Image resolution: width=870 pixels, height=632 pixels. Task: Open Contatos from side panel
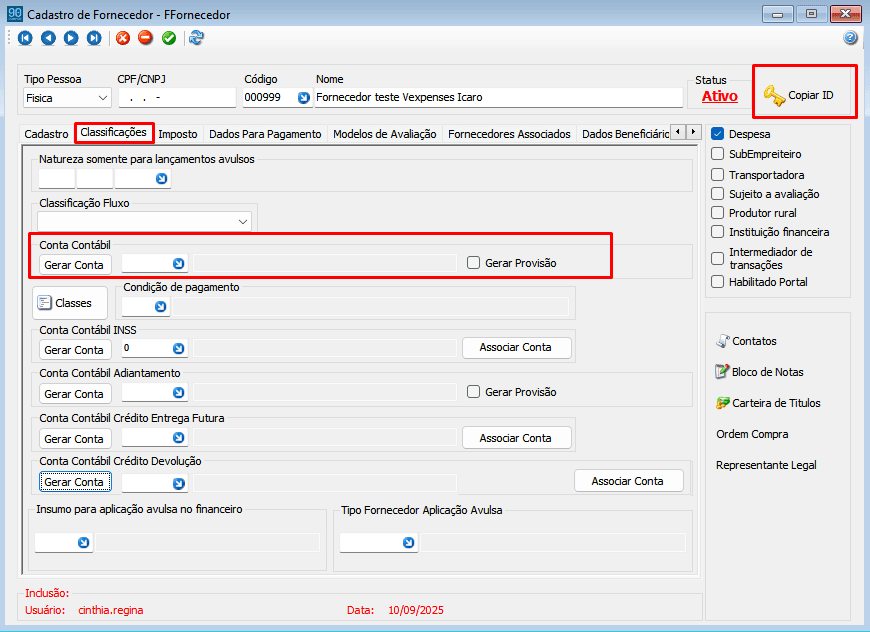pos(746,341)
